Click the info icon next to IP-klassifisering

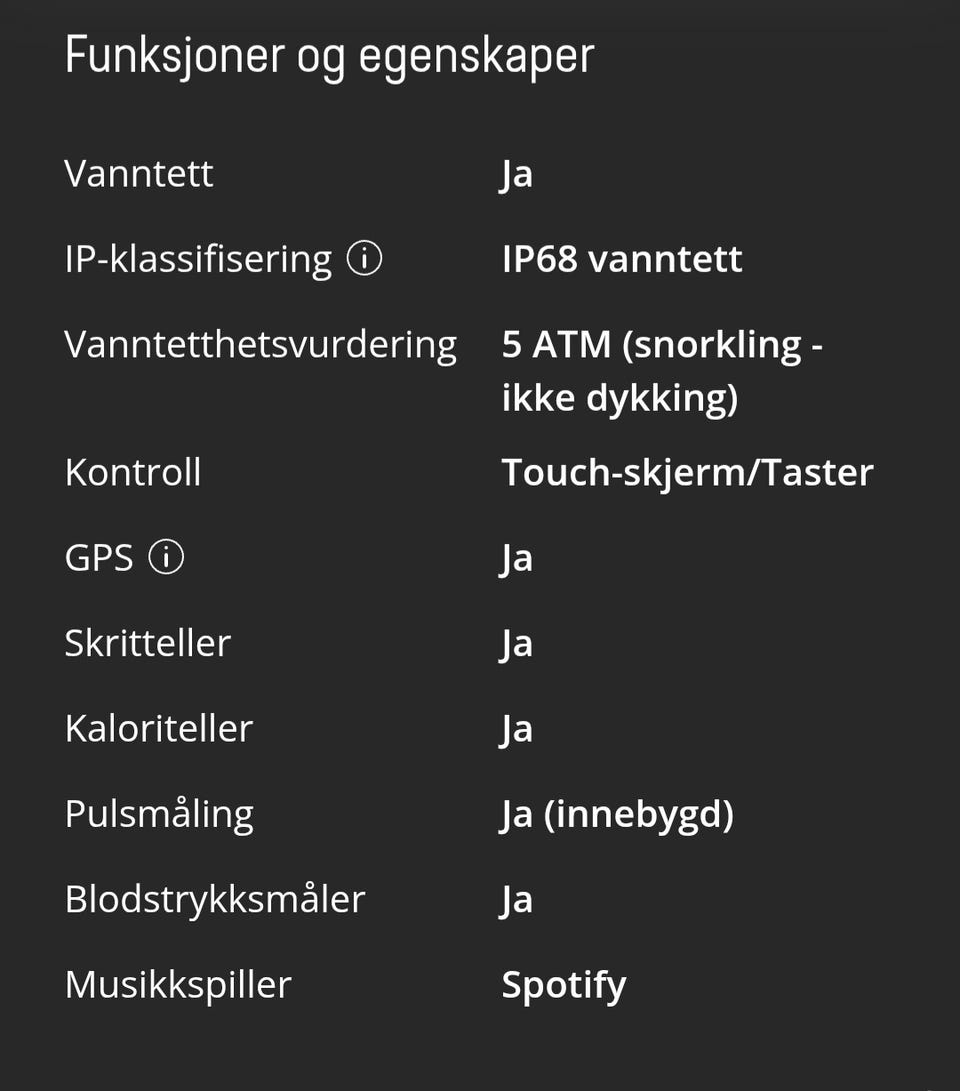[x=364, y=260]
